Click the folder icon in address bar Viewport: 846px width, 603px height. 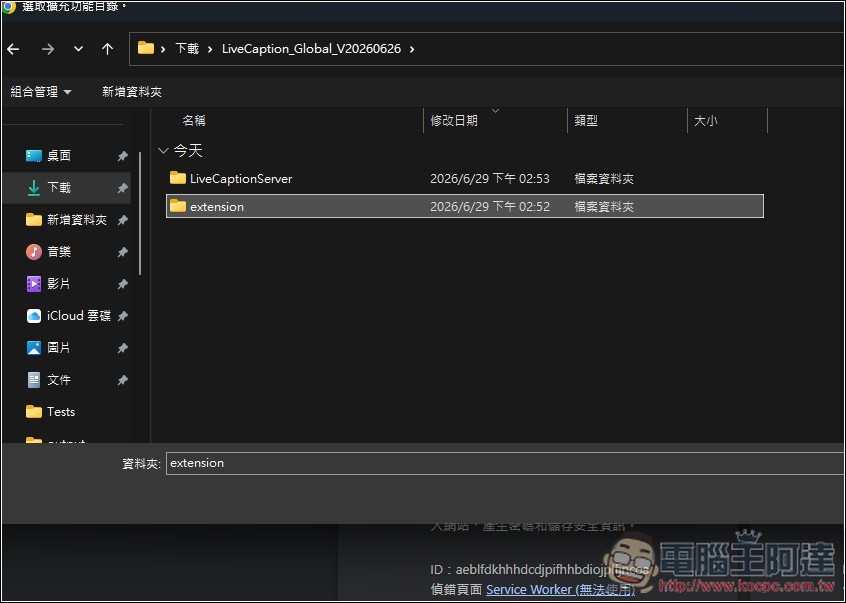tap(146, 48)
